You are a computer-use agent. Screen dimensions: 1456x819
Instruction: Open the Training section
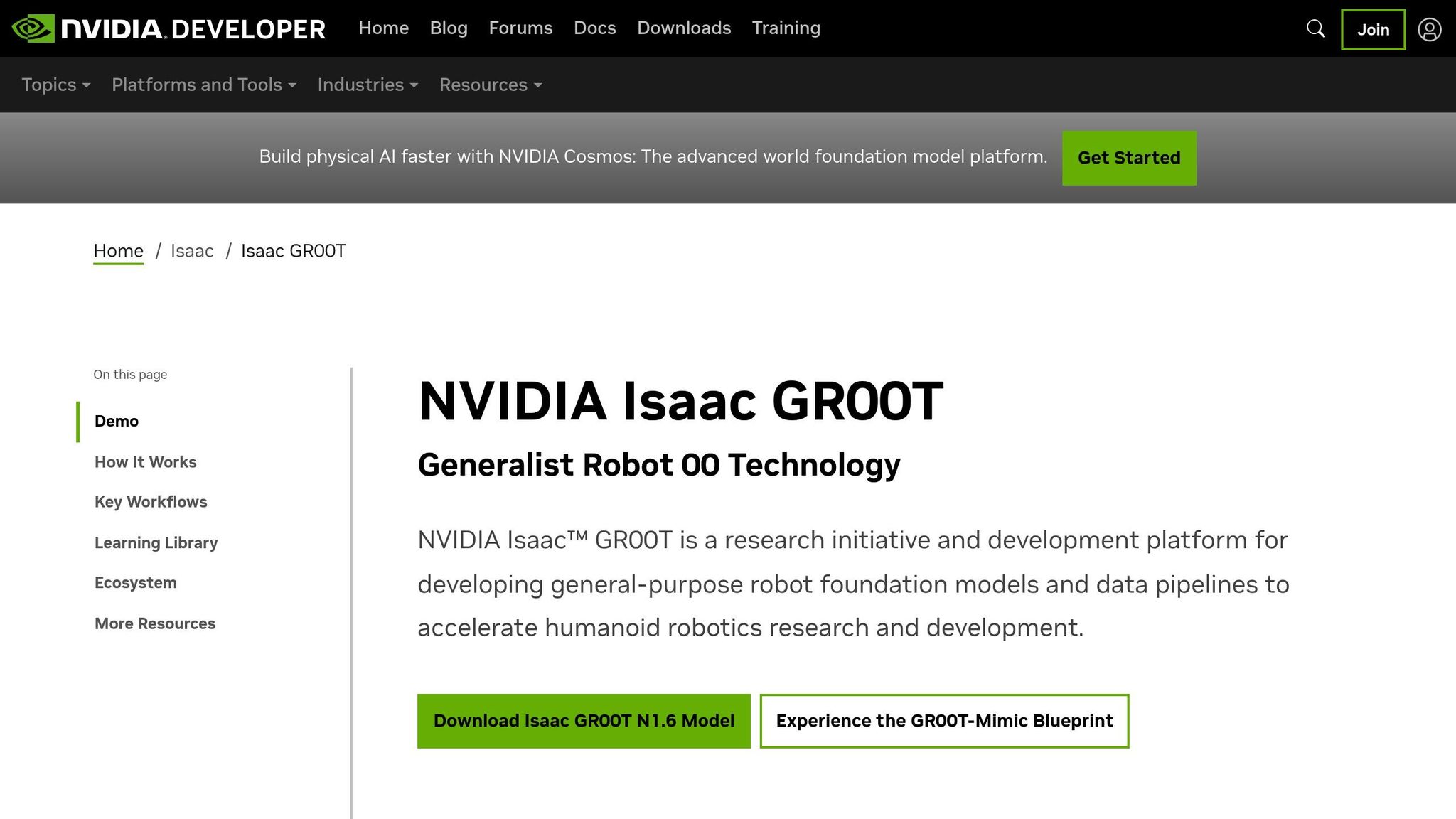(786, 28)
